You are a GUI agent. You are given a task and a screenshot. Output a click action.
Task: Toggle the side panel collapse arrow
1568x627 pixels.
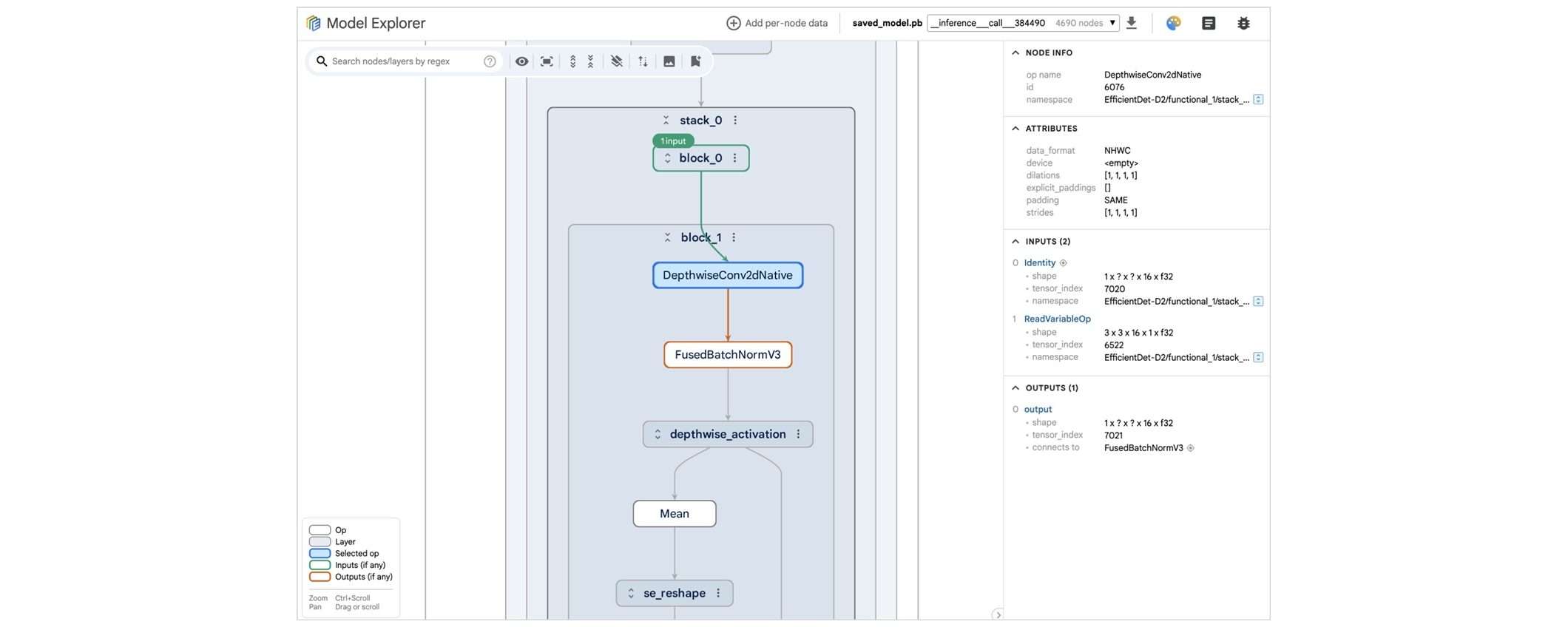point(998,614)
